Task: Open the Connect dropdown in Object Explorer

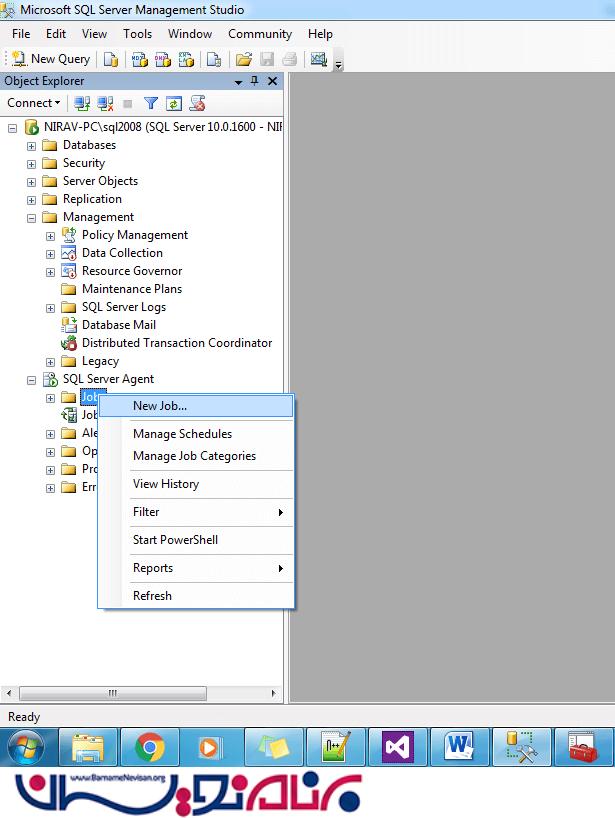Action: click(34, 103)
